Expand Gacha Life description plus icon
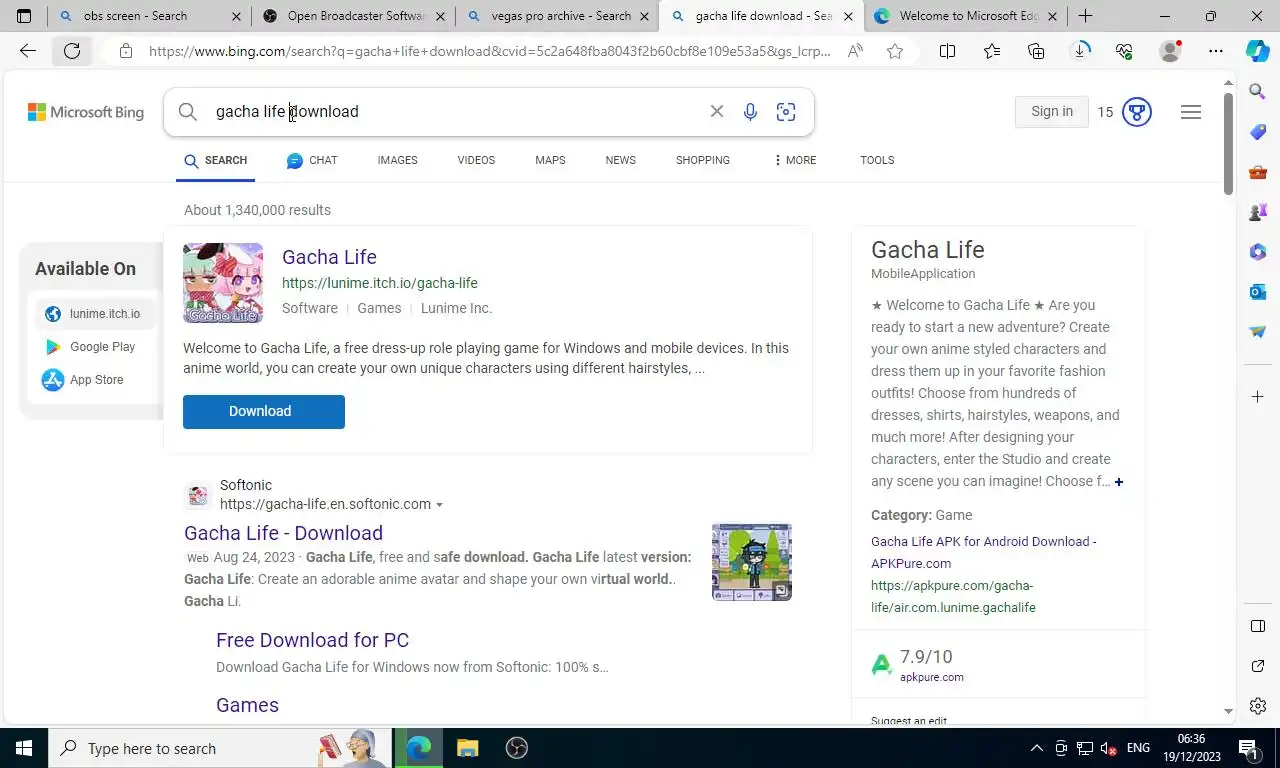The image size is (1280, 768). pyautogui.click(x=1118, y=482)
